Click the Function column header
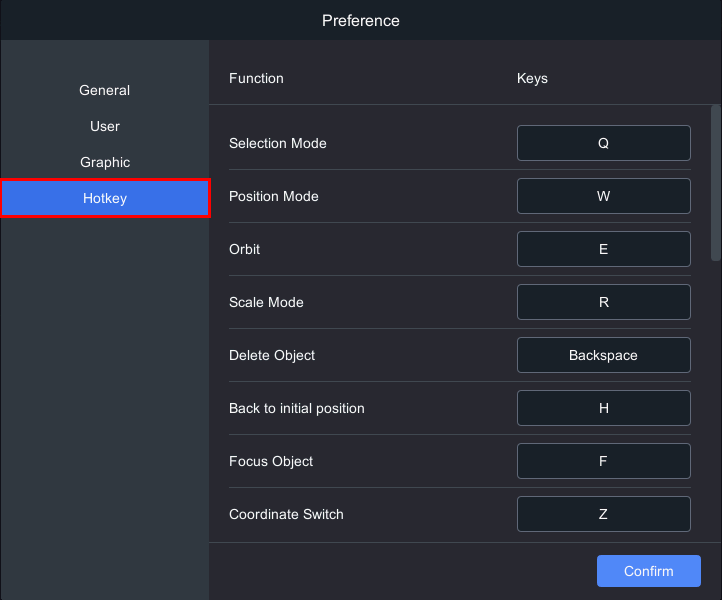Screen dimensions: 722x600 [x=256, y=78]
